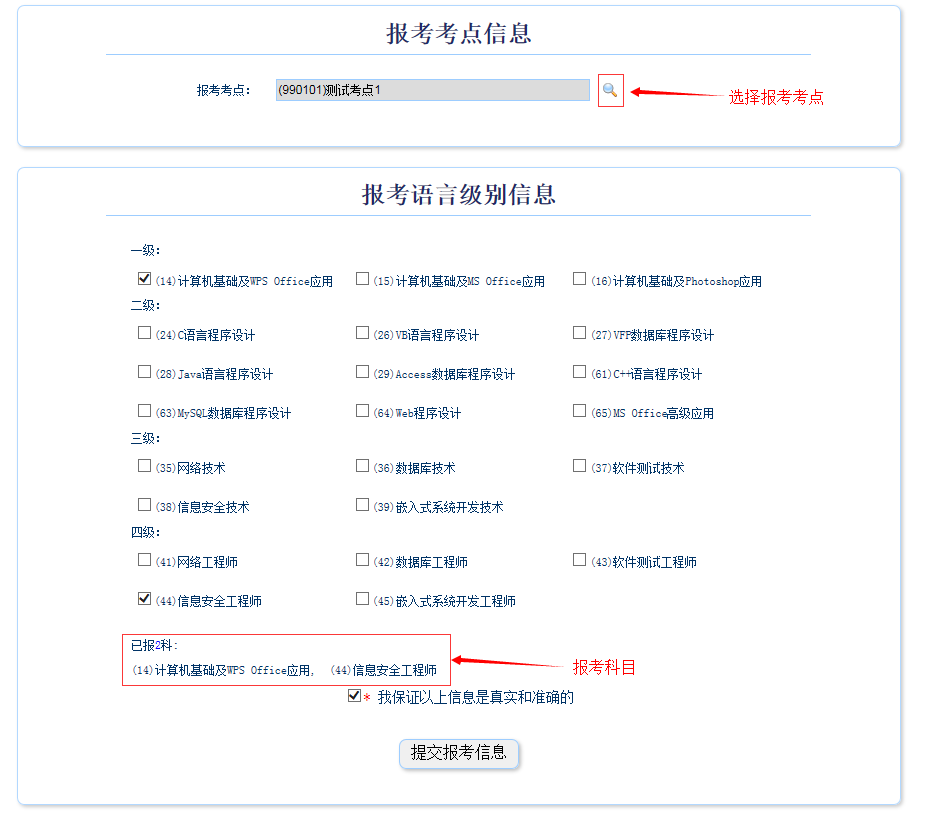Image resolution: width=950 pixels, height=818 pixels.
Task: Check (15) 计算机基础及MS Office应用
Action: pyautogui.click(x=362, y=279)
